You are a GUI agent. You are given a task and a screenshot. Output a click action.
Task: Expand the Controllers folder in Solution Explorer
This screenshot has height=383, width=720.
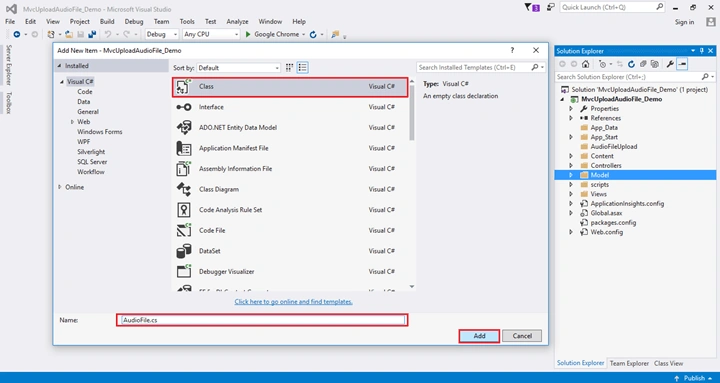click(x=571, y=165)
